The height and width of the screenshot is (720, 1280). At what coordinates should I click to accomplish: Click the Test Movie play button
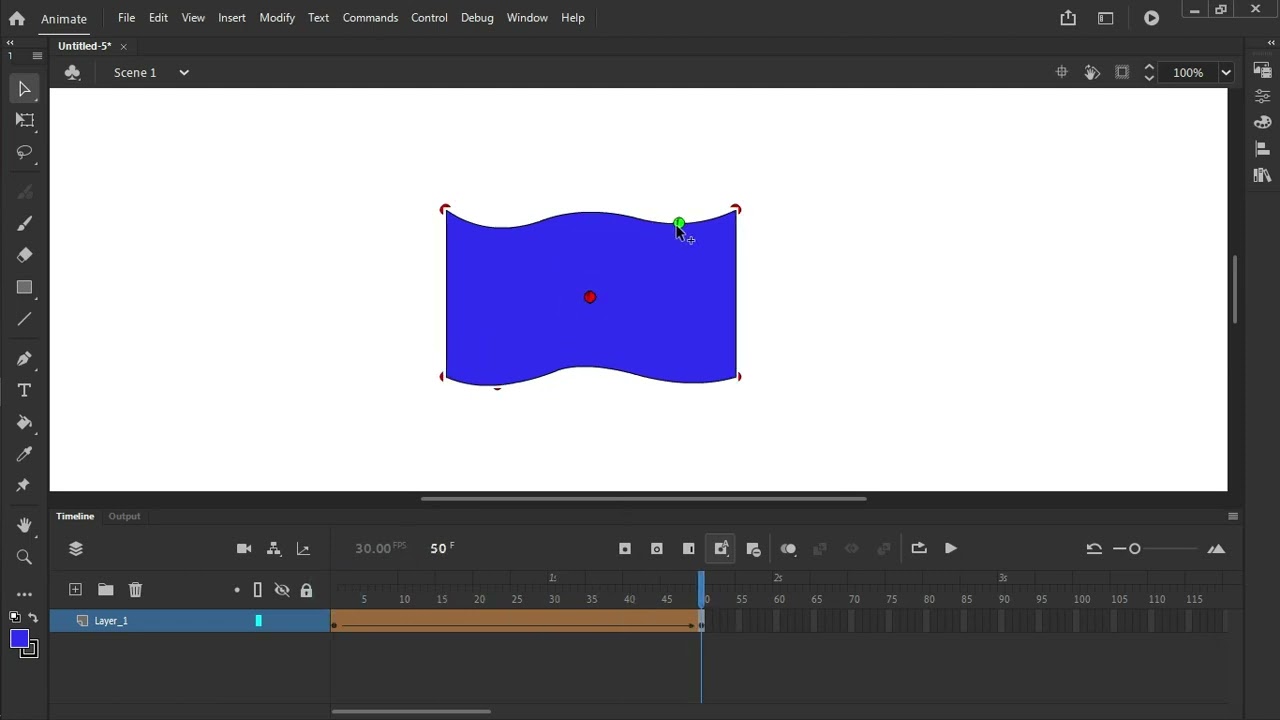pos(1151,18)
